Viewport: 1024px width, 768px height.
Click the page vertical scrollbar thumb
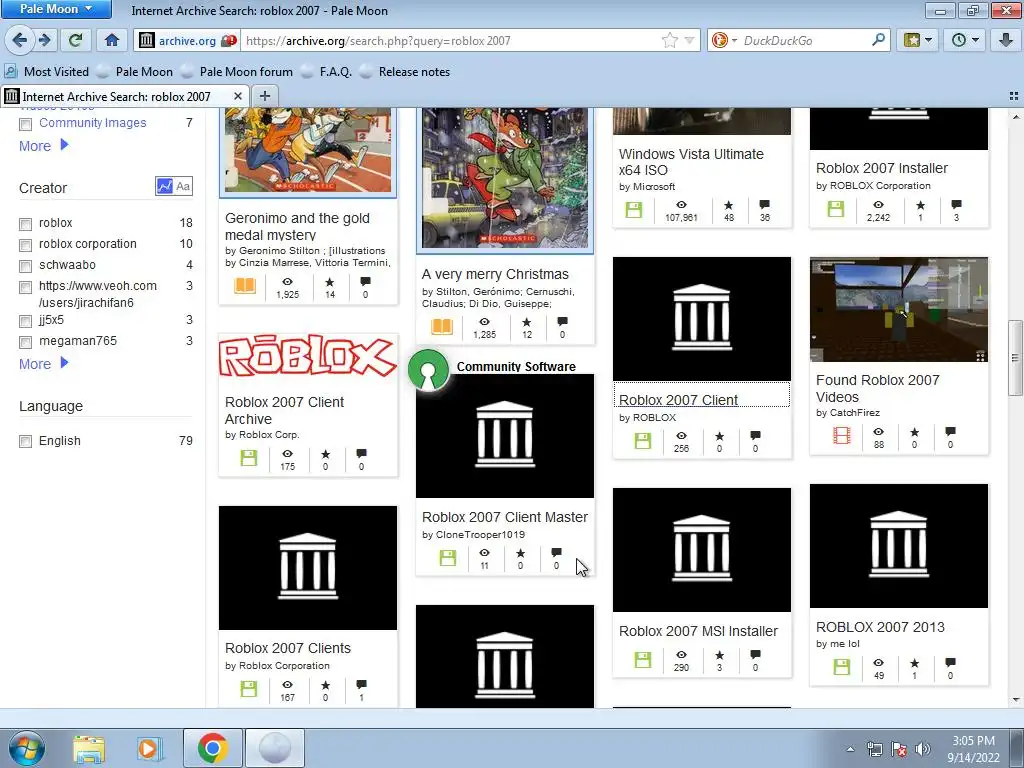[1014, 357]
